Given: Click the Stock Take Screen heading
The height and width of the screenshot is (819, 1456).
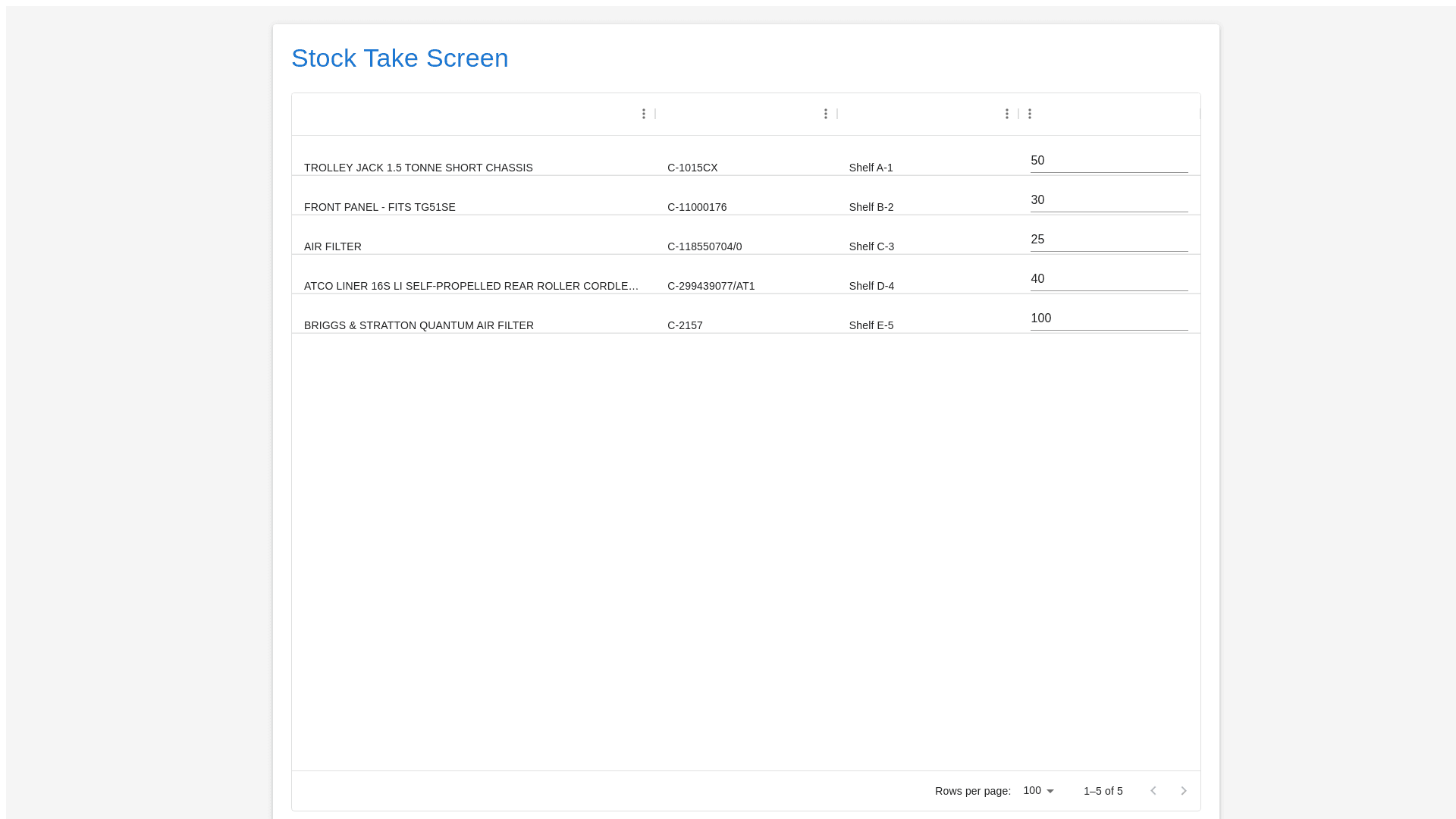Looking at the screenshot, I should [x=400, y=58].
